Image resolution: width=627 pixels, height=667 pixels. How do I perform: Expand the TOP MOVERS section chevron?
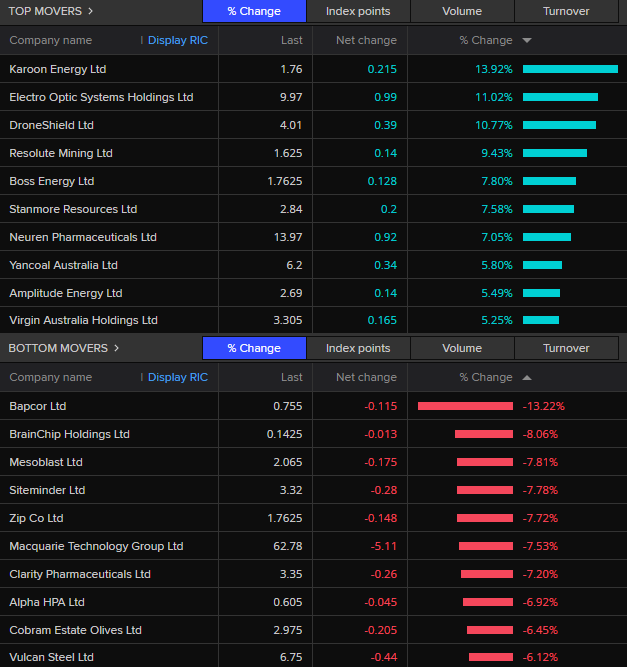tap(91, 12)
